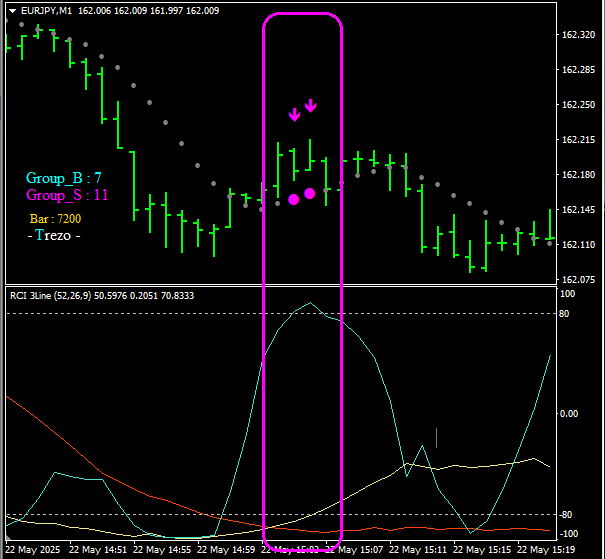This screenshot has width=605, height=559.
Task: Click the 22 May 14:51 time label
Action: (98, 549)
